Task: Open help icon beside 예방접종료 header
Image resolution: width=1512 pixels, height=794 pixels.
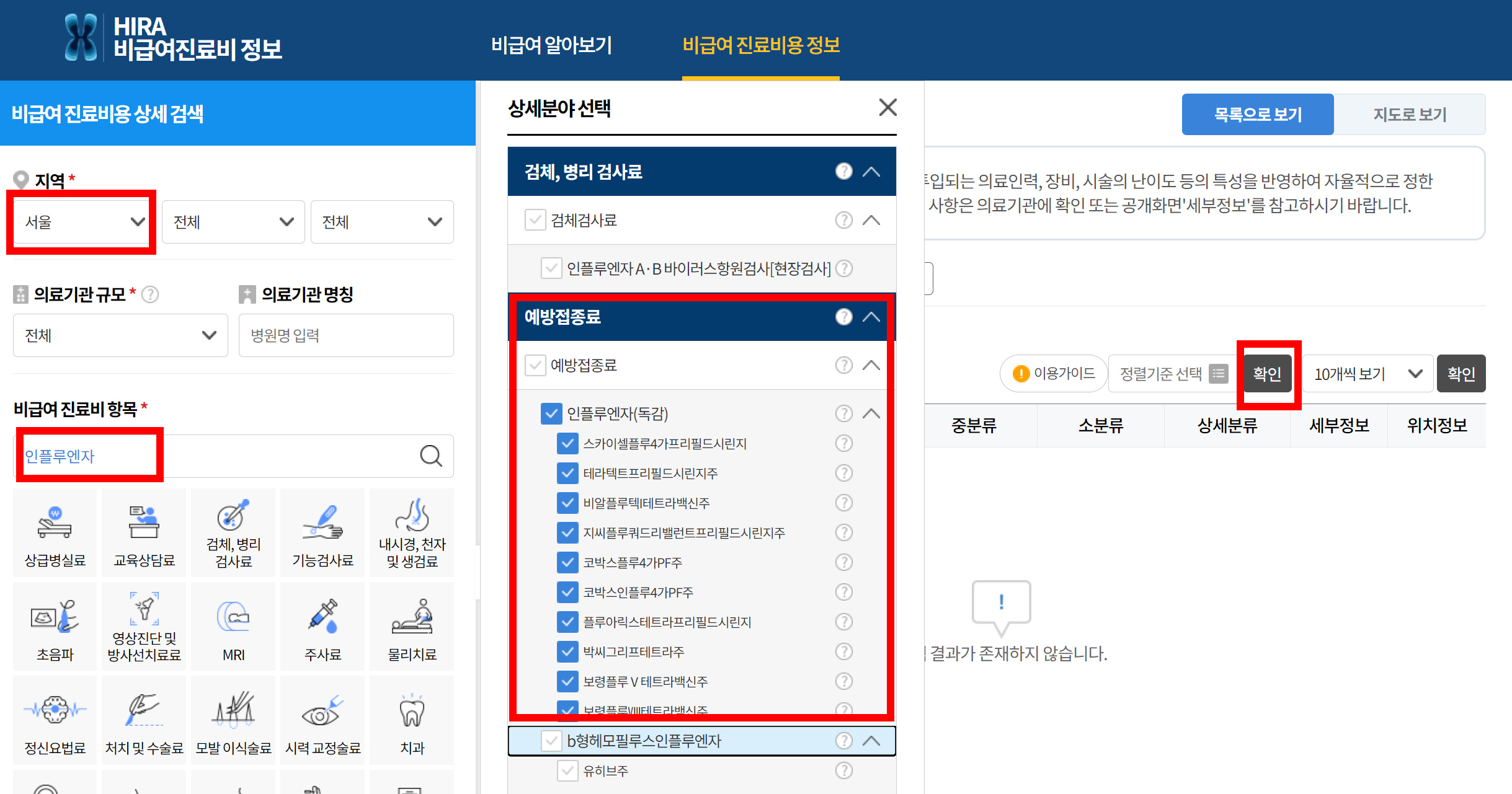Action: 843,317
